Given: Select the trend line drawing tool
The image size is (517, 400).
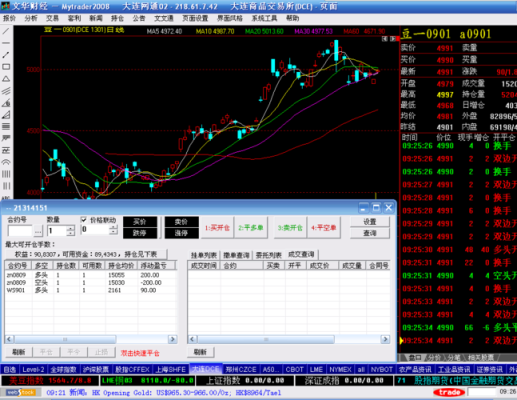Looking at the screenshot, I should pyautogui.click(x=6, y=31).
